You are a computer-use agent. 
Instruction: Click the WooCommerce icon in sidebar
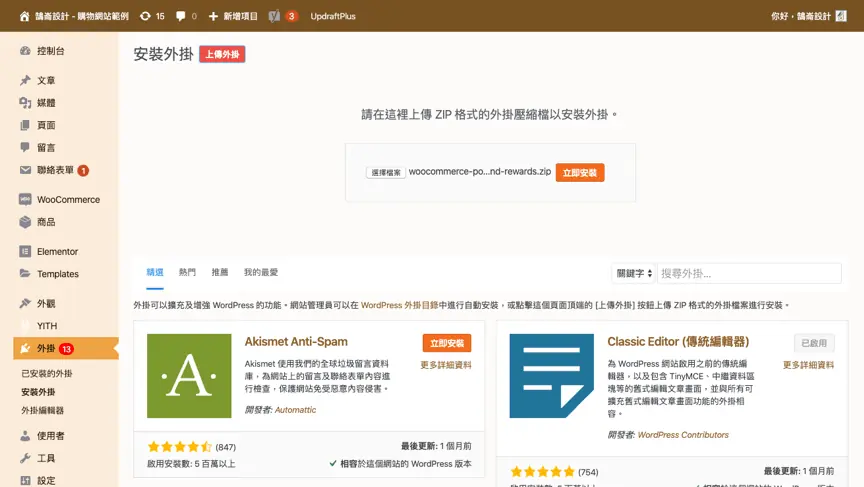pos(25,199)
